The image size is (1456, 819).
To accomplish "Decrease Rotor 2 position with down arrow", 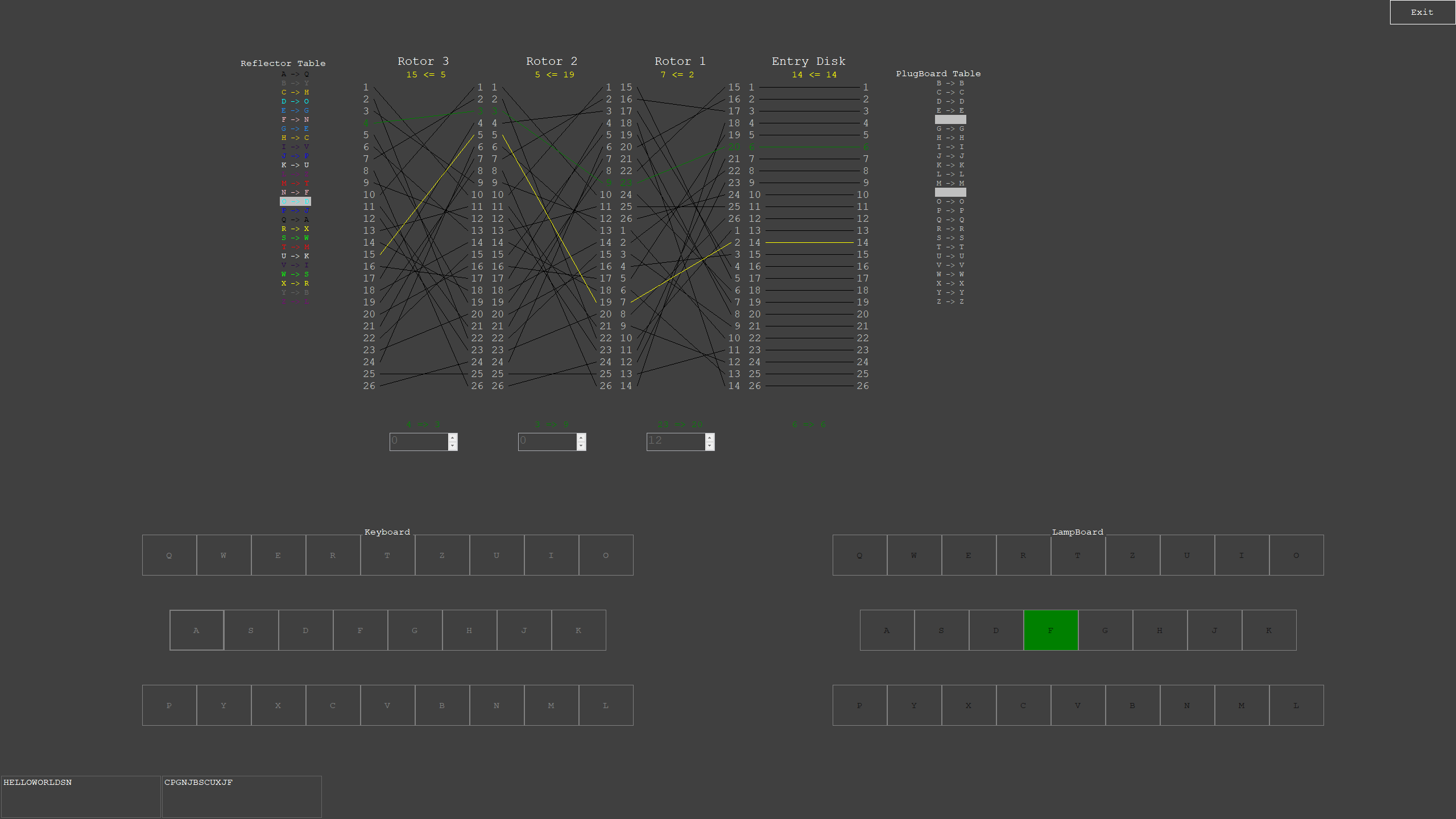I will tap(581, 446).
